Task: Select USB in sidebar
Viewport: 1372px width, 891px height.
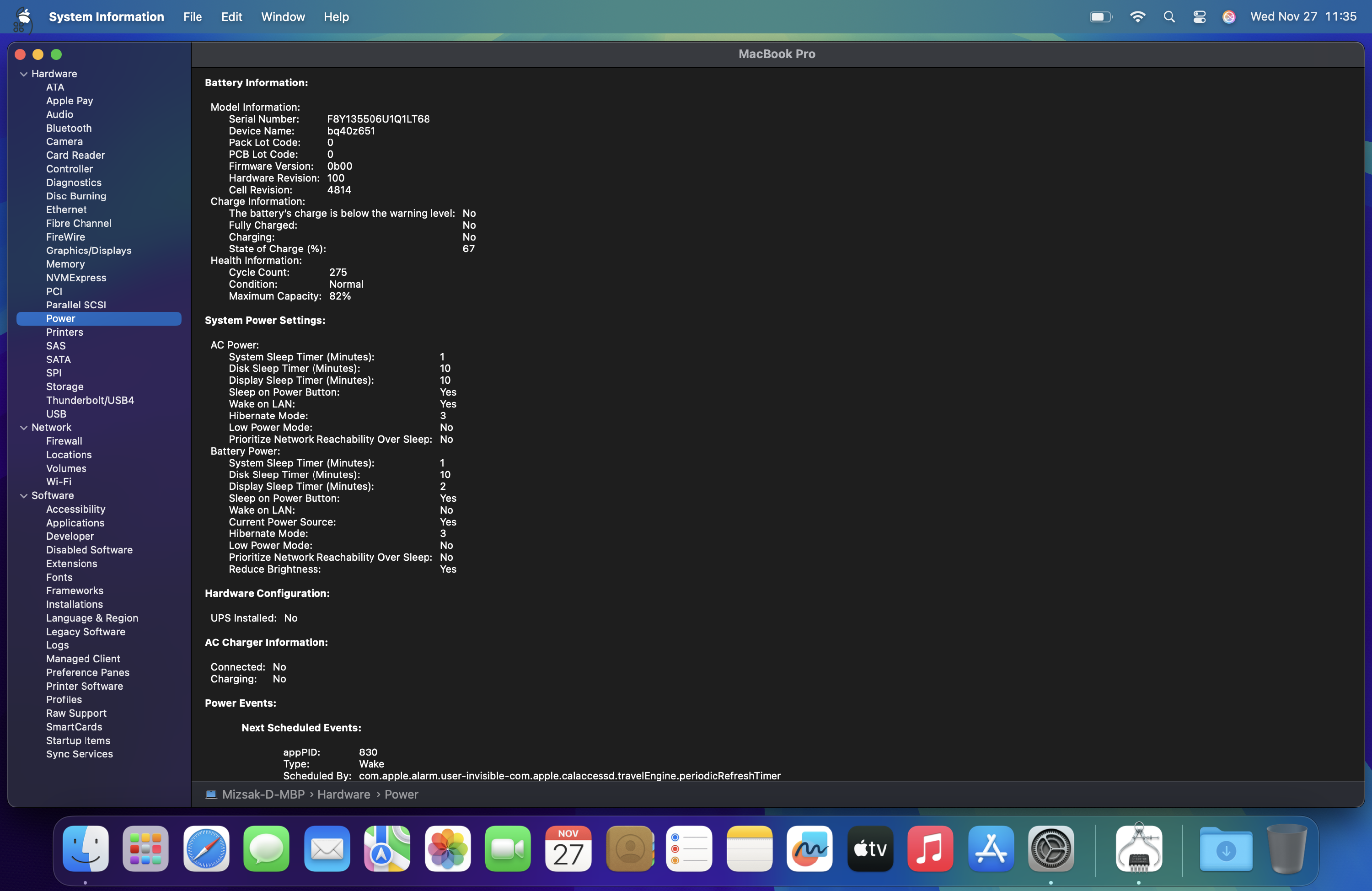Action: pyautogui.click(x=56, y=414)
